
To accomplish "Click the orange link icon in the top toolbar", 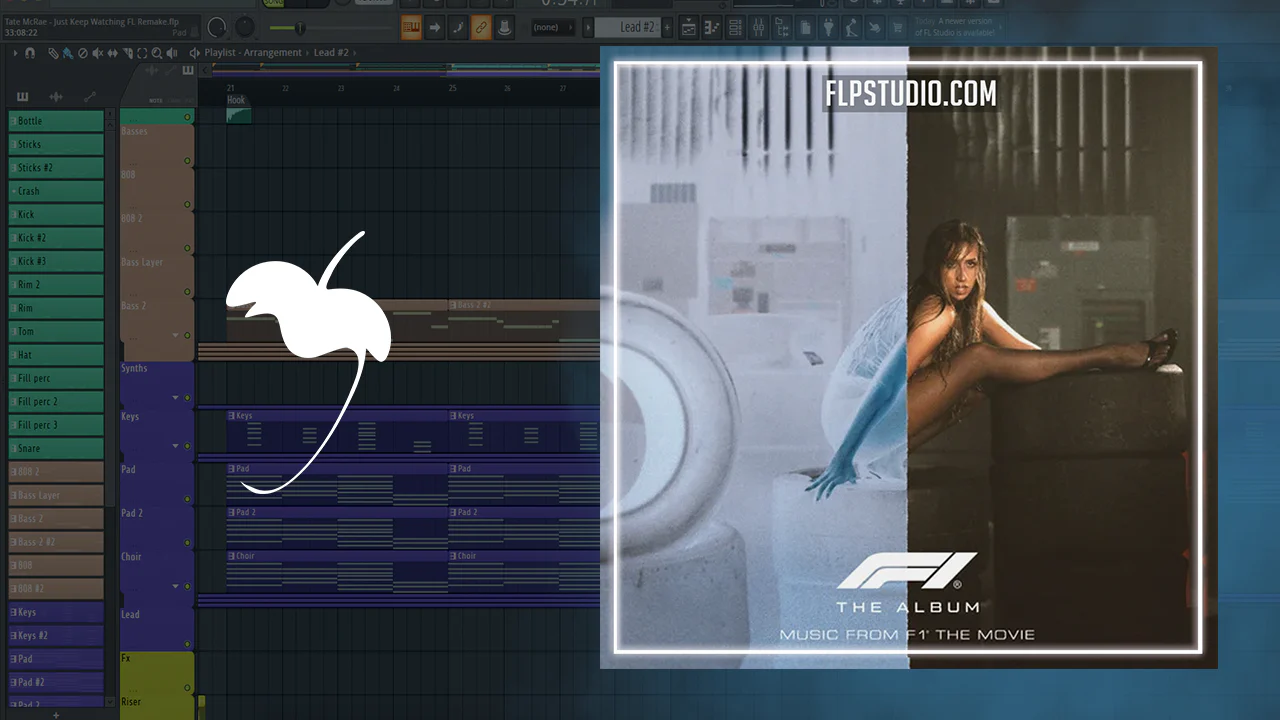I will click(x=481, y=27).
